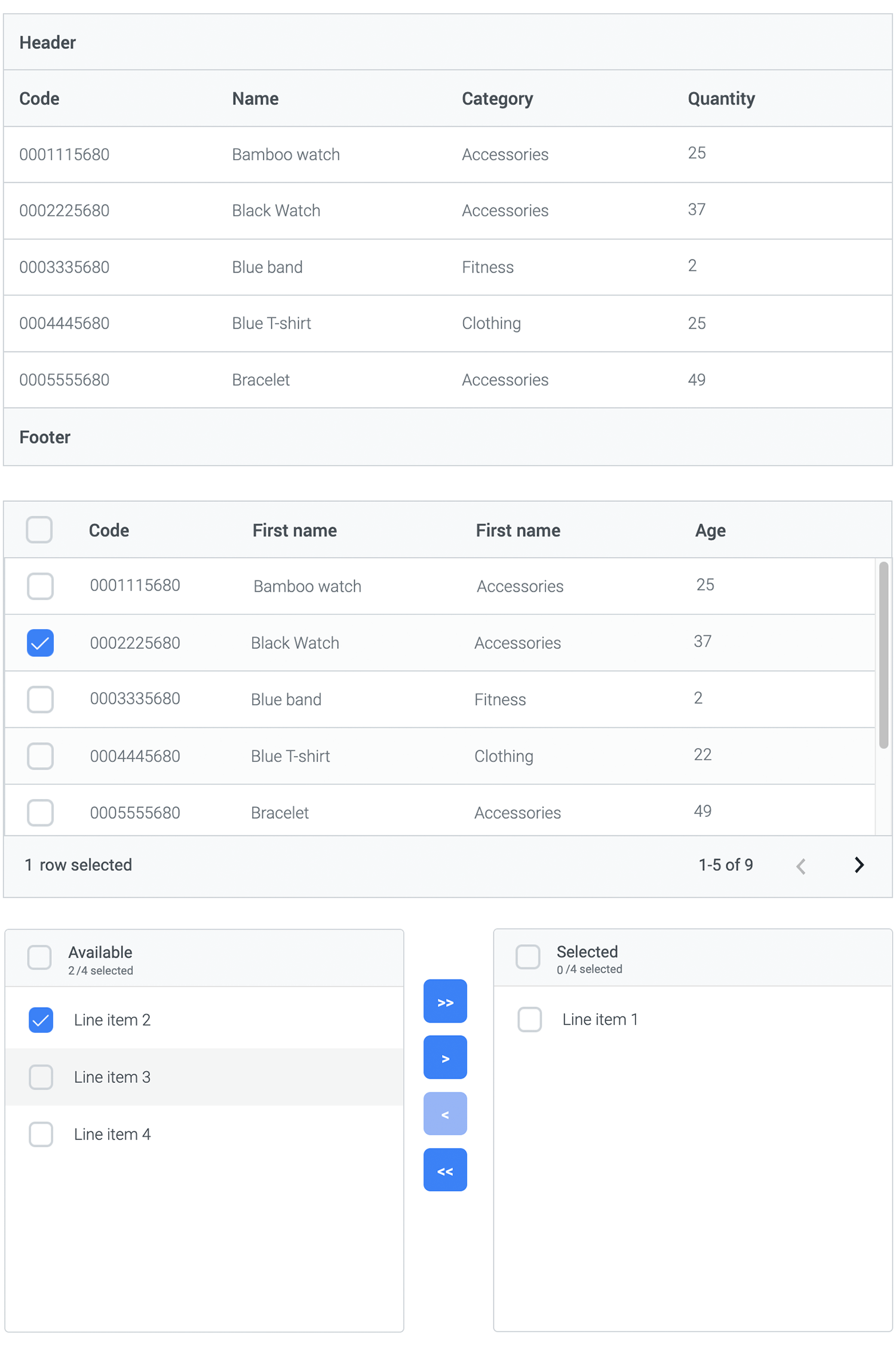Click the '0/4 selected' counter text

[589, 969]
